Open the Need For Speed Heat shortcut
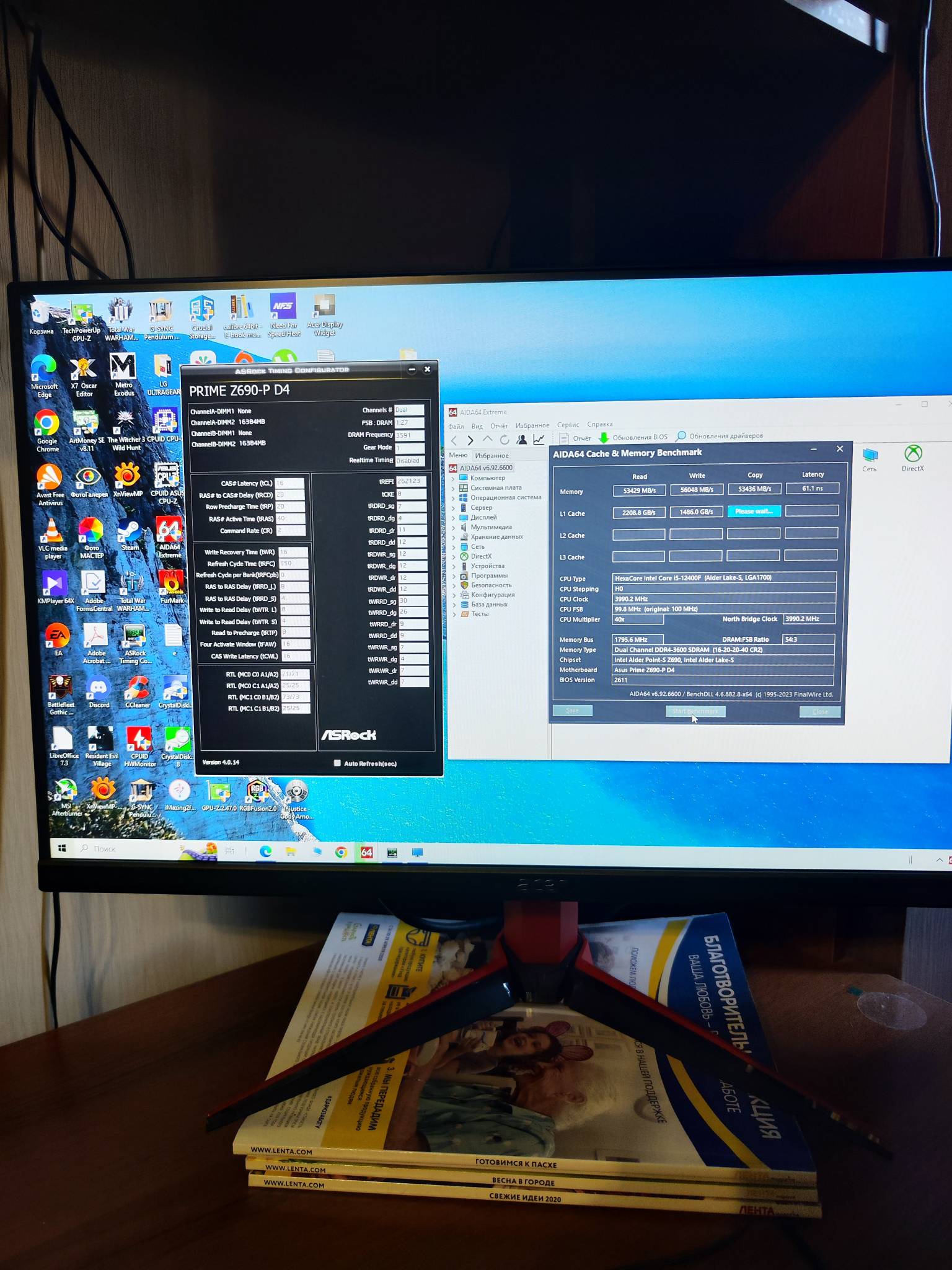 [x=284, y=316]
